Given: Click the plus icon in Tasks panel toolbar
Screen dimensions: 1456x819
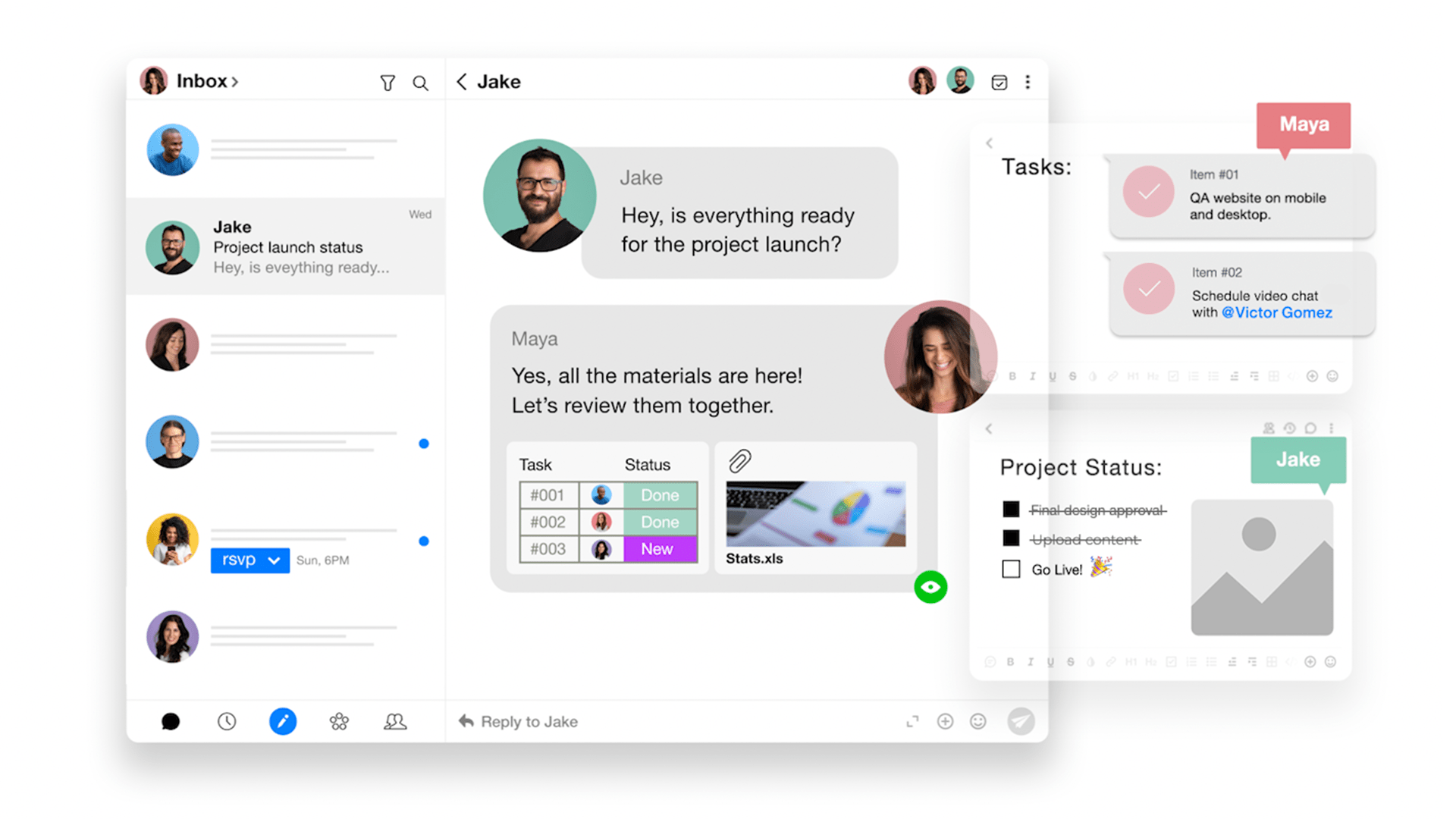Looking at the screenshot, I should point(1312,376).
